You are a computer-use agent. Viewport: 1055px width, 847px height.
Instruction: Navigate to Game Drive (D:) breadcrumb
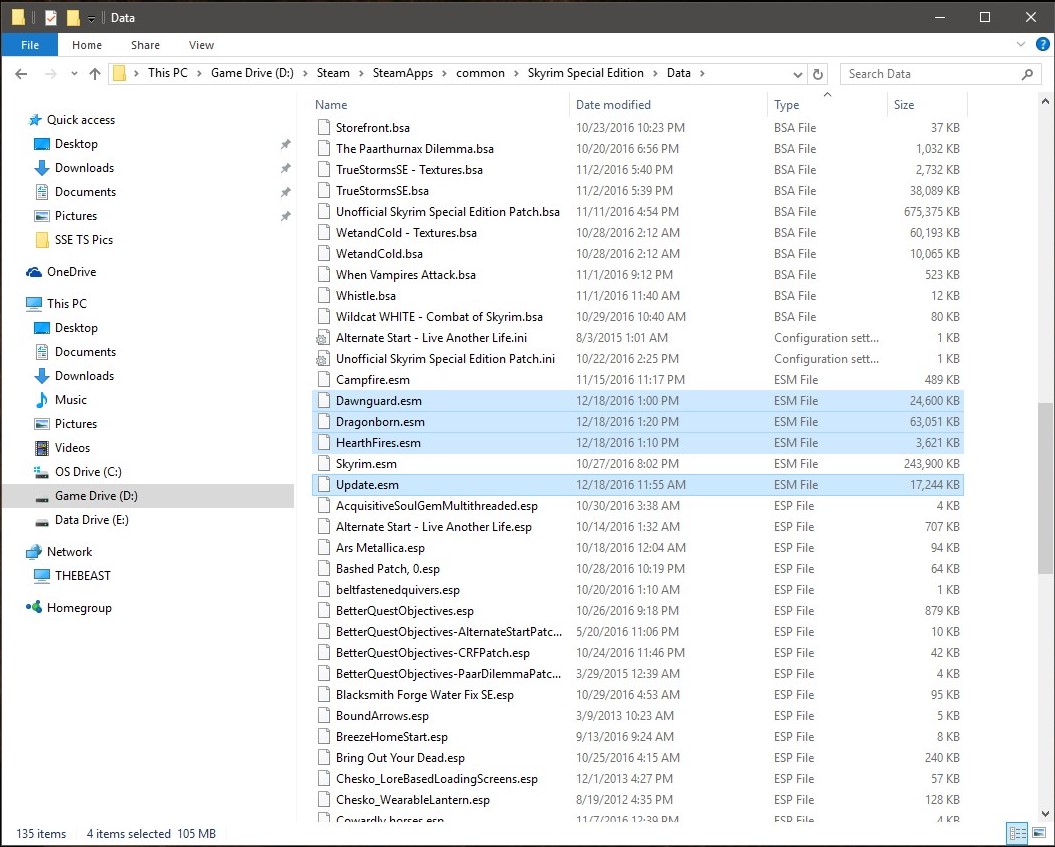(252, 73)
